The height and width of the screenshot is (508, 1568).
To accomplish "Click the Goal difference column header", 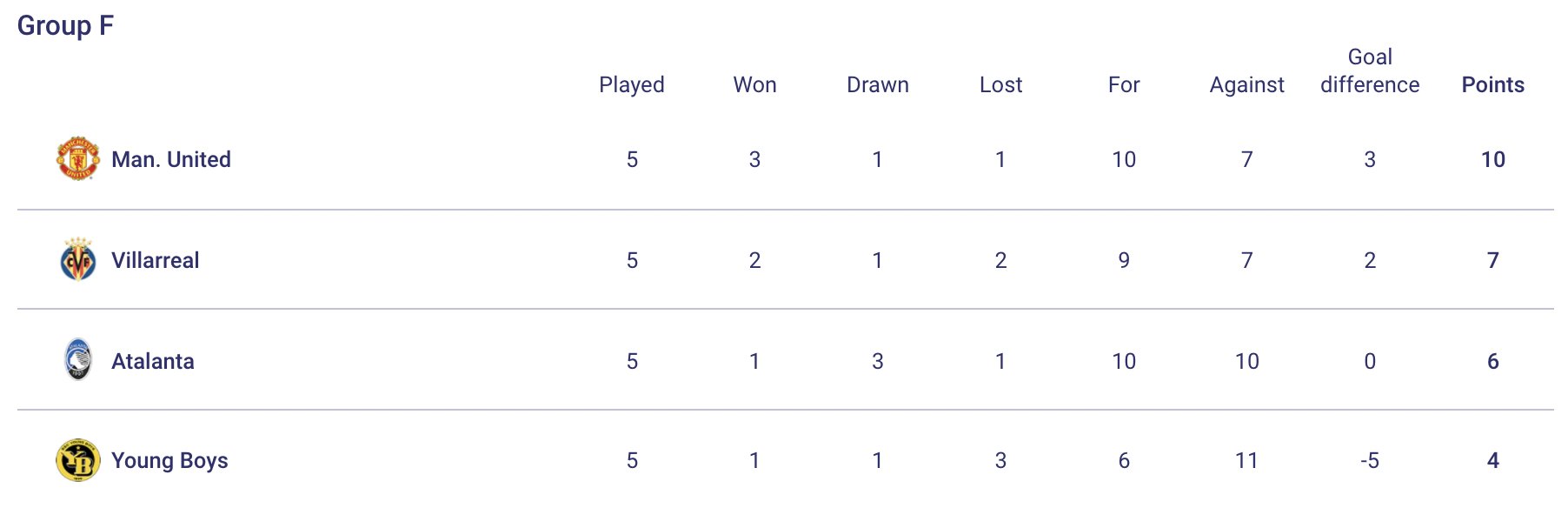I will [1370, 71].
